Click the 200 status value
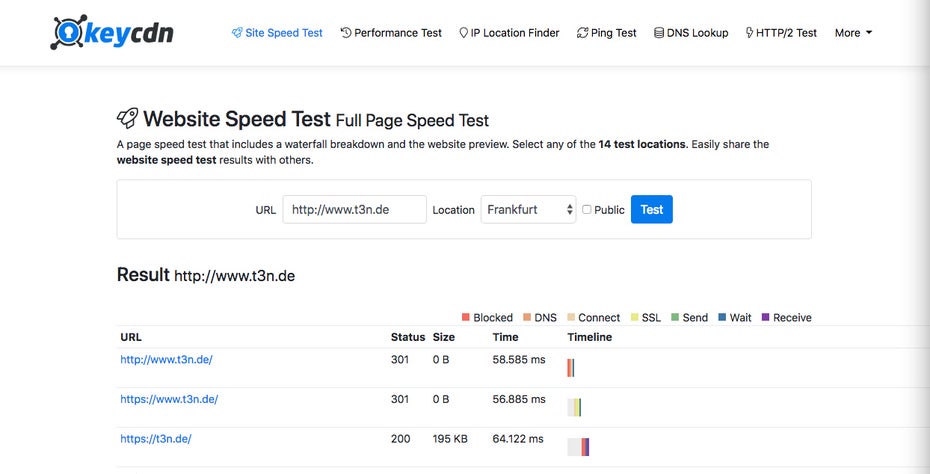930x474 pixels. (400, 439)
